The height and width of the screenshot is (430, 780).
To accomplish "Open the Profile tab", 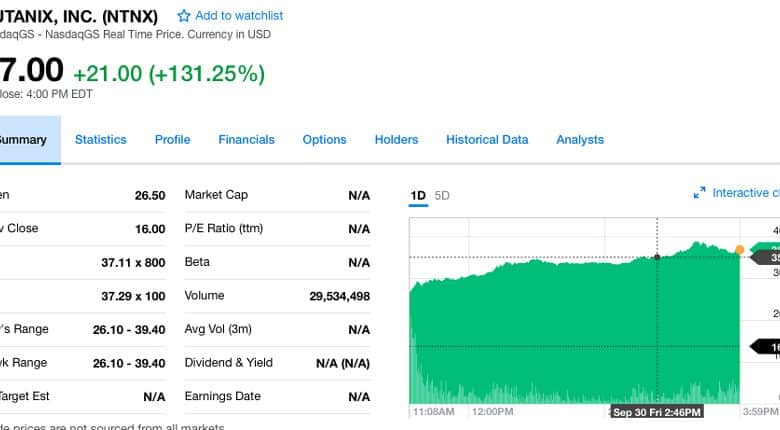I will point(173,140).
